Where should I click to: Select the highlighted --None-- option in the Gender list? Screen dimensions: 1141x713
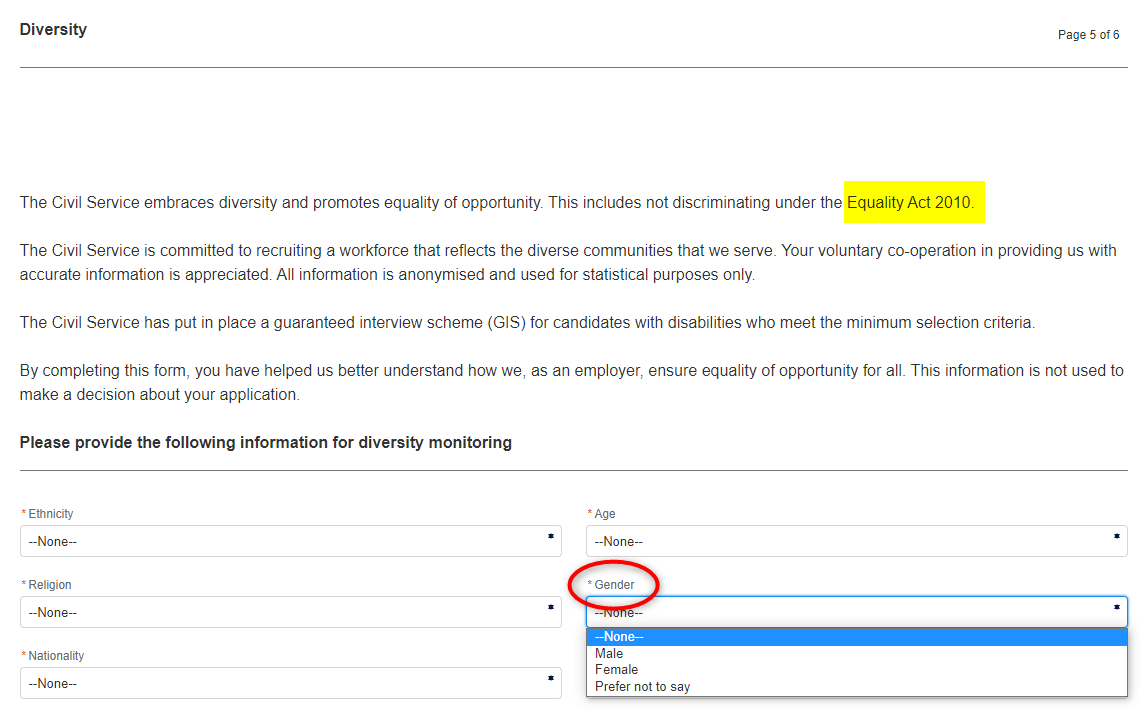pyautogui.click(x=856, y=637)
